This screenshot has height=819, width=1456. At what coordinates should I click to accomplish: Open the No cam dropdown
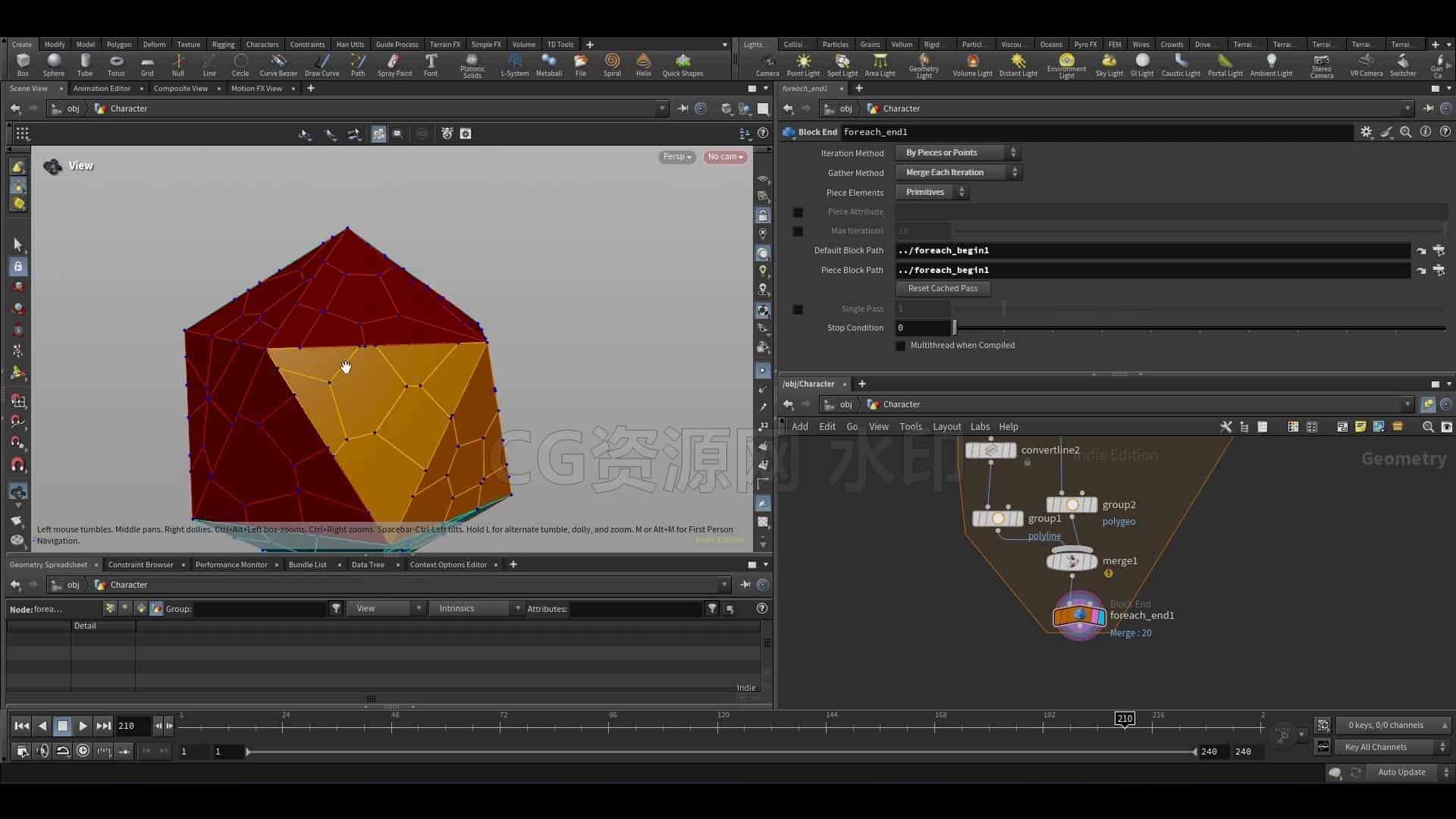click(725, 157)
